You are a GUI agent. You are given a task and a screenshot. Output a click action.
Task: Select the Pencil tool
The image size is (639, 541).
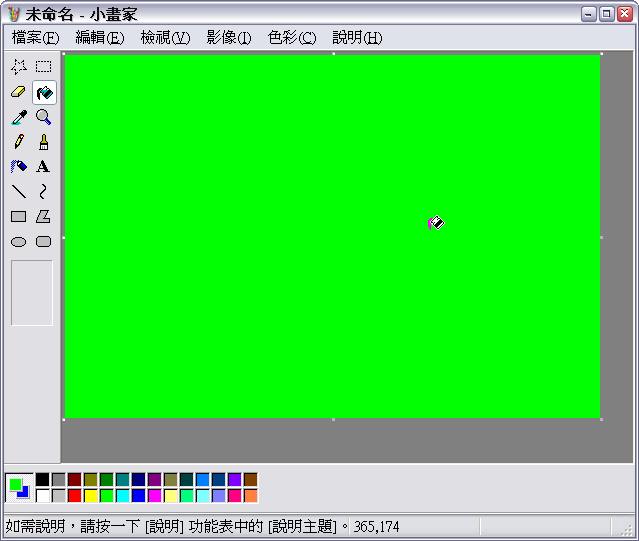tap(19, 142)
